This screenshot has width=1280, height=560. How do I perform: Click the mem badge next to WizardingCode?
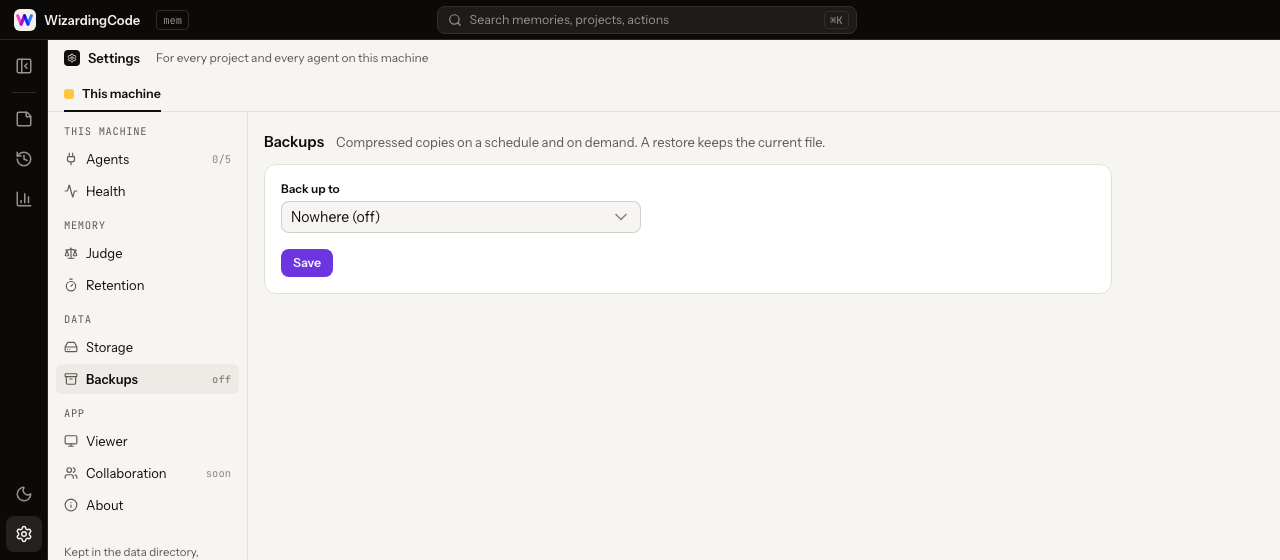172,20
